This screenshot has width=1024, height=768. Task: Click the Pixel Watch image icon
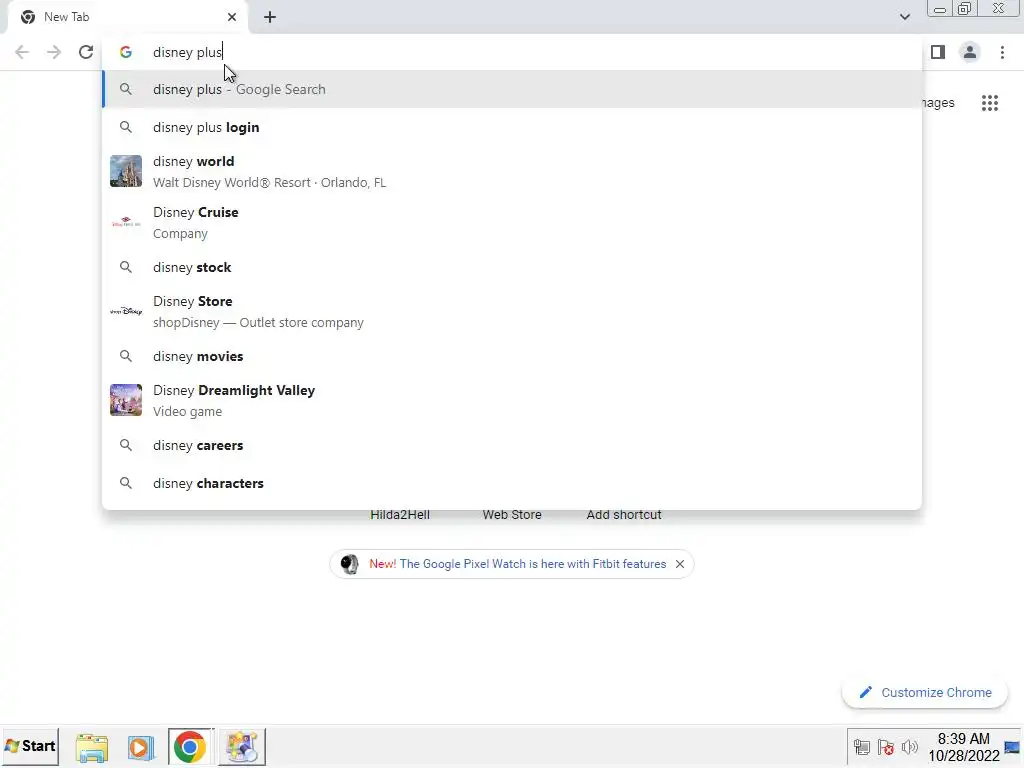pyautogui.click(x=349, y=564)
